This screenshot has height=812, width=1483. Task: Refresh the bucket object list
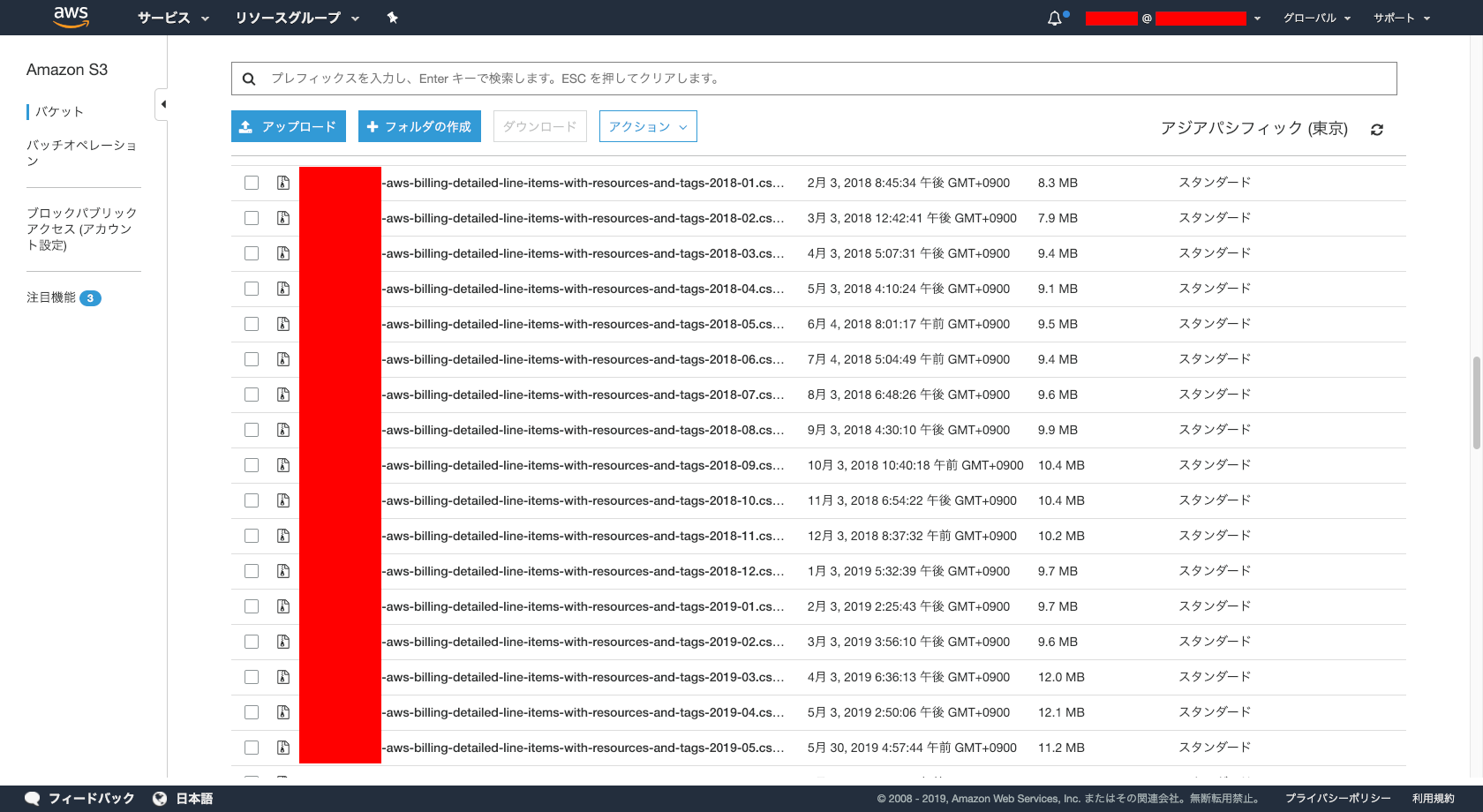click(x=1377, y=129)
